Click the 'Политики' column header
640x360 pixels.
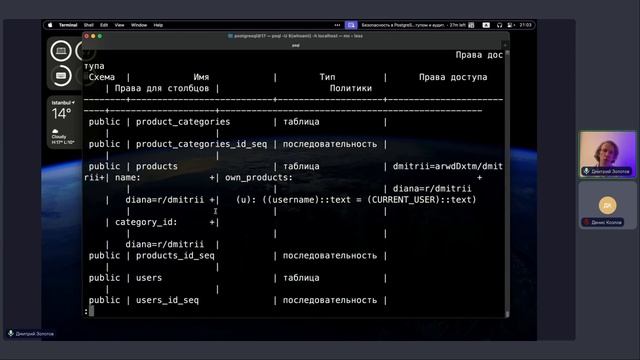351,88
